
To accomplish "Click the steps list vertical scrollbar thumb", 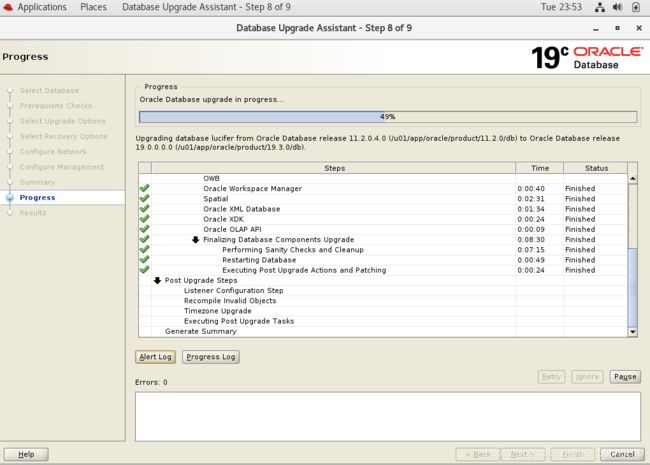I will (x=633, y=287).
